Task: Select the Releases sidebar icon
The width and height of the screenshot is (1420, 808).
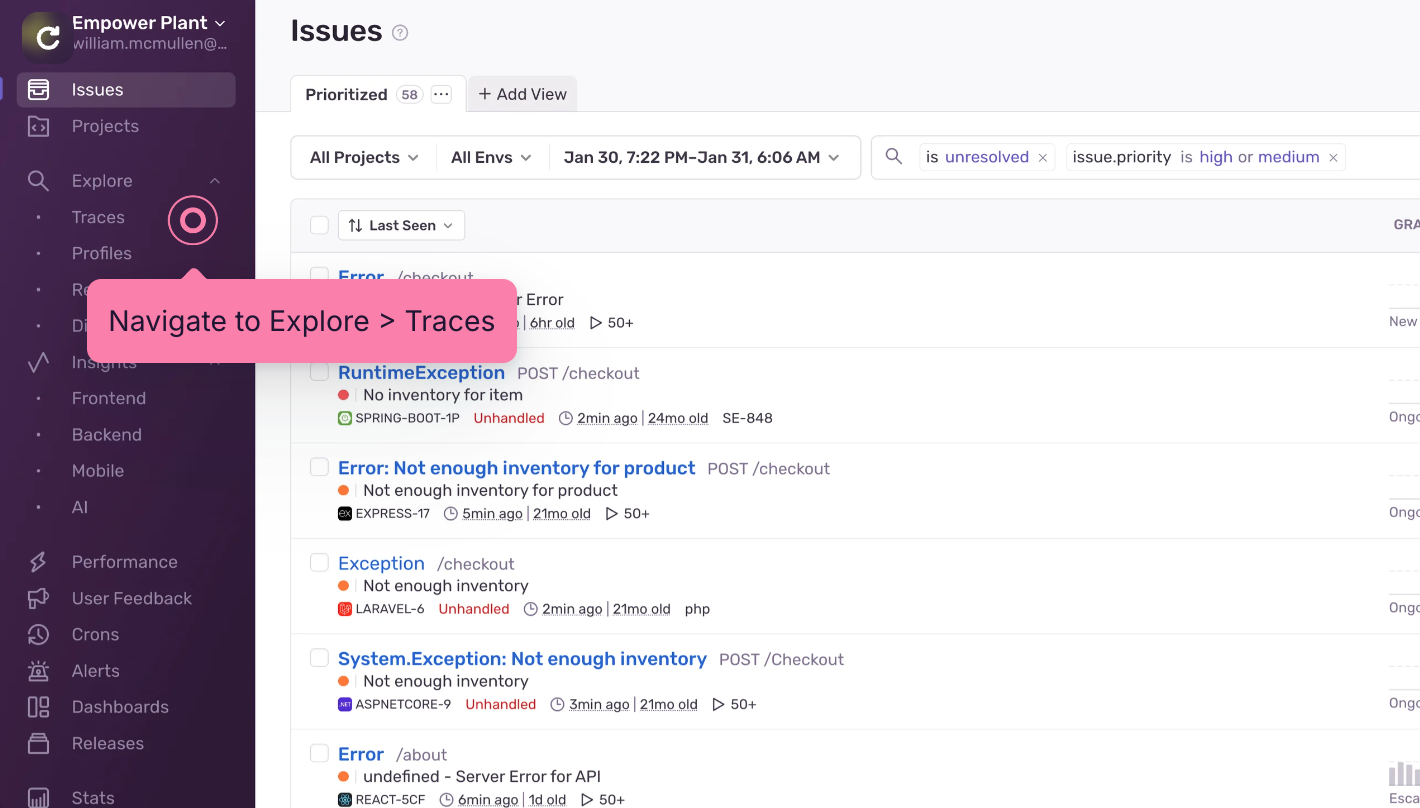Action: 38,743
